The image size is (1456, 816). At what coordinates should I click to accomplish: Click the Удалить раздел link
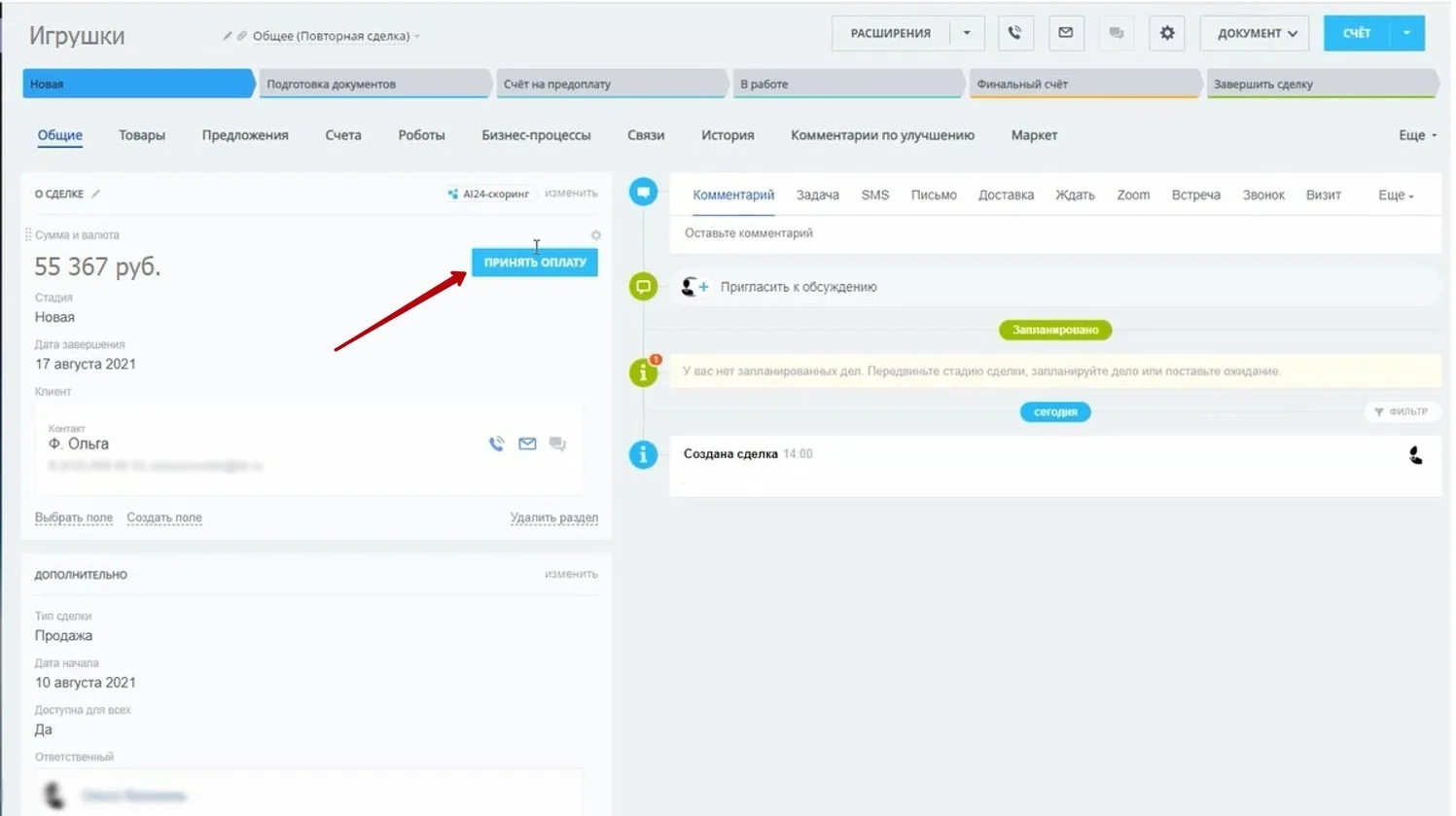(x=554, y=517)
